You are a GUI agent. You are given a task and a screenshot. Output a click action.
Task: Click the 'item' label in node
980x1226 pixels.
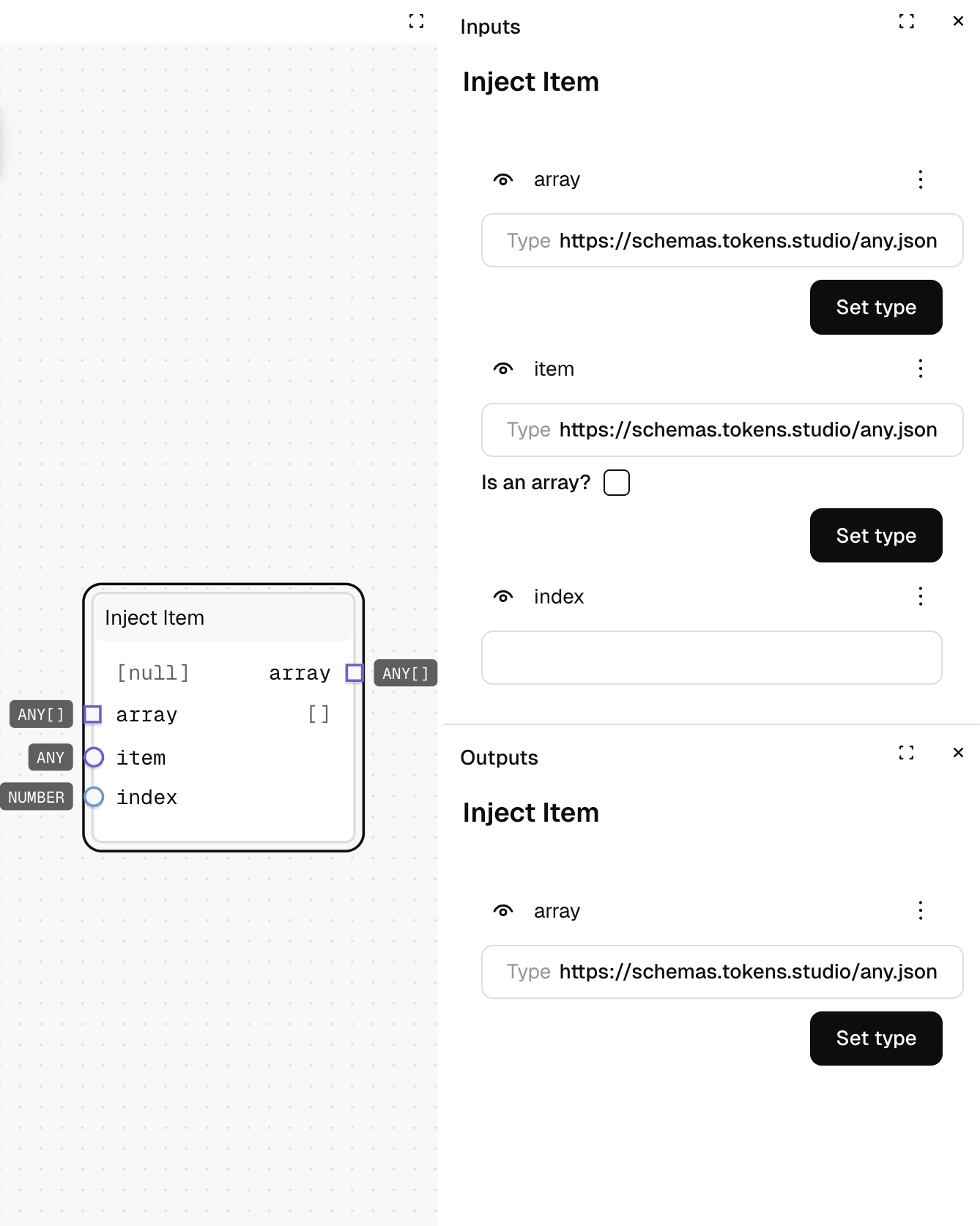point(141,757)
